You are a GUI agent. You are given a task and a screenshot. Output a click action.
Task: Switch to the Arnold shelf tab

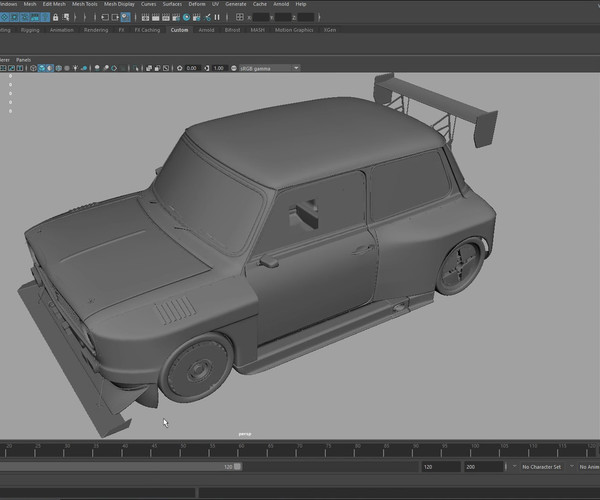coord(206,30)
